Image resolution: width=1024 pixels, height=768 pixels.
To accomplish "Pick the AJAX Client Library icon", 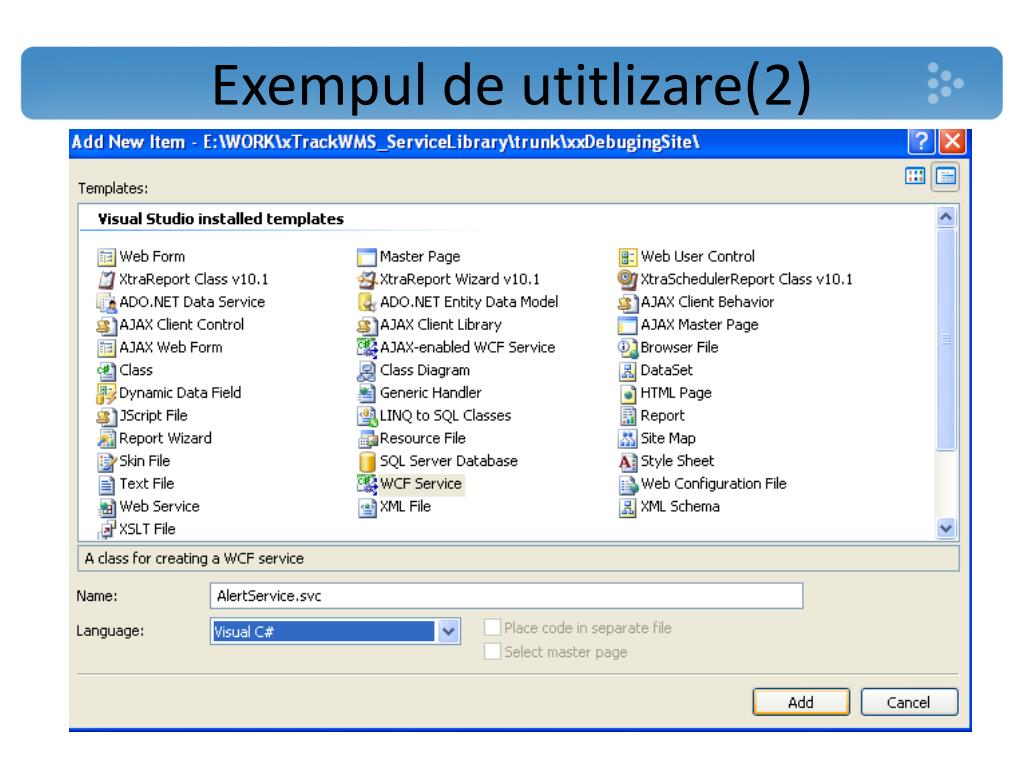I will pyautogui.click(x=367, y=325).
